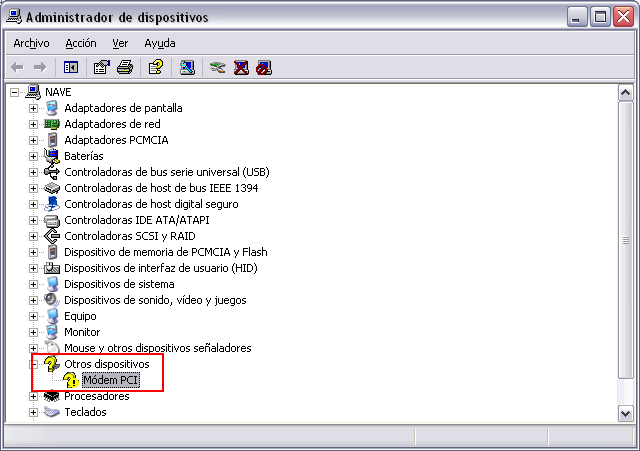Image resolution: width=640 pixels, height=451 pixels.
Task: Click the Adaptadores de red card icon
Action: pyautogui.click(x=52, y=124)
